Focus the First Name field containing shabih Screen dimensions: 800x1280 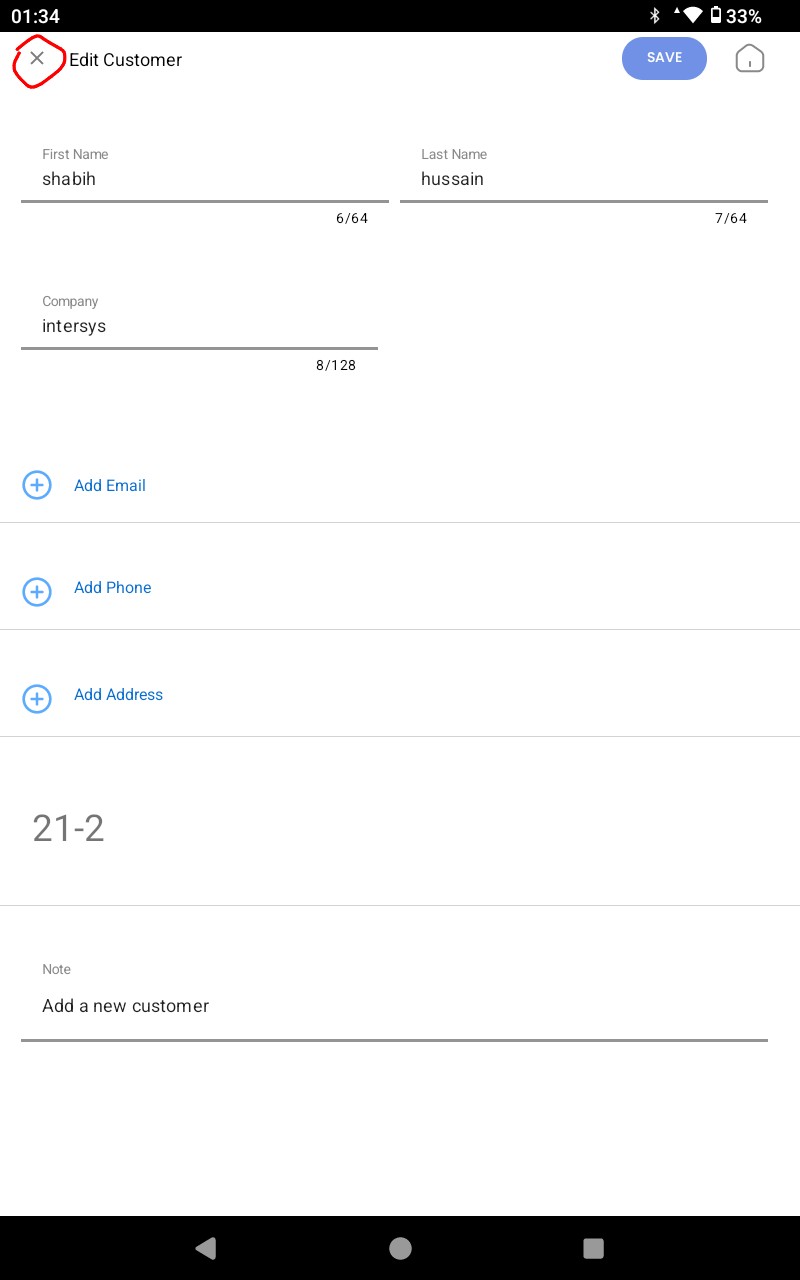coord(205,172)
